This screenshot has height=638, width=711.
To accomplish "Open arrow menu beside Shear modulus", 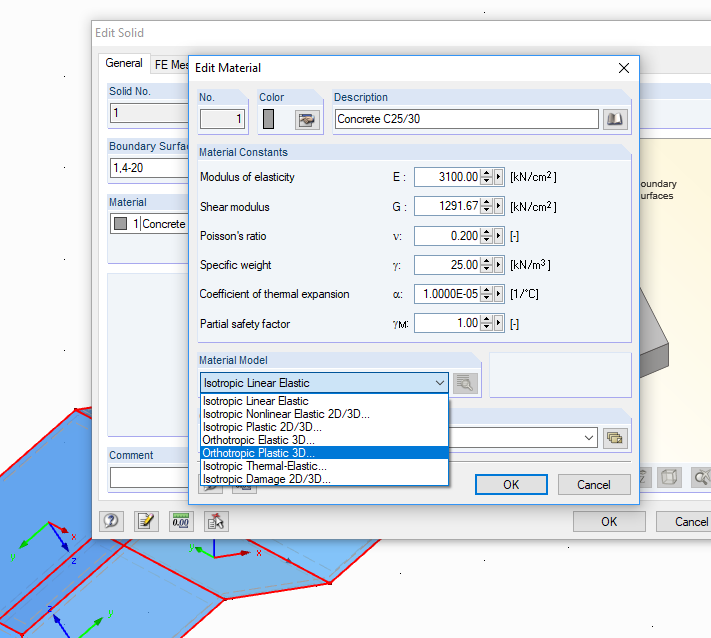I will (x=498, y=207).
